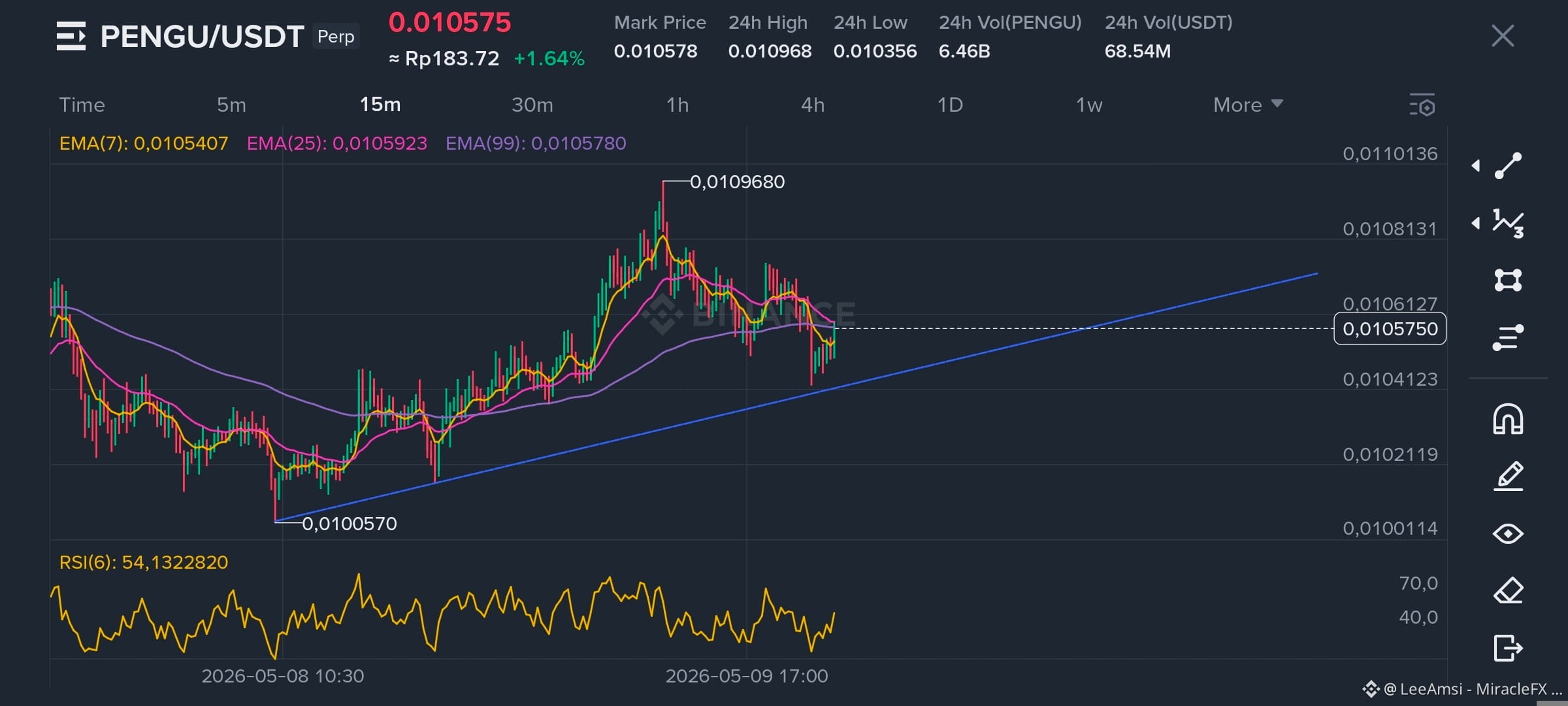Click the current price tag 0,0105750
This screenshot has width=1568, height=706.
pyautogui.click(x=1390, y=329)
